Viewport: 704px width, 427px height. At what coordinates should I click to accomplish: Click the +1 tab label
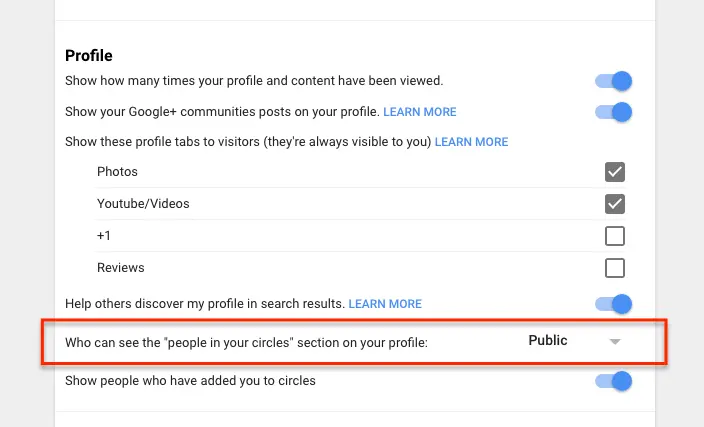tap(104, 236)
